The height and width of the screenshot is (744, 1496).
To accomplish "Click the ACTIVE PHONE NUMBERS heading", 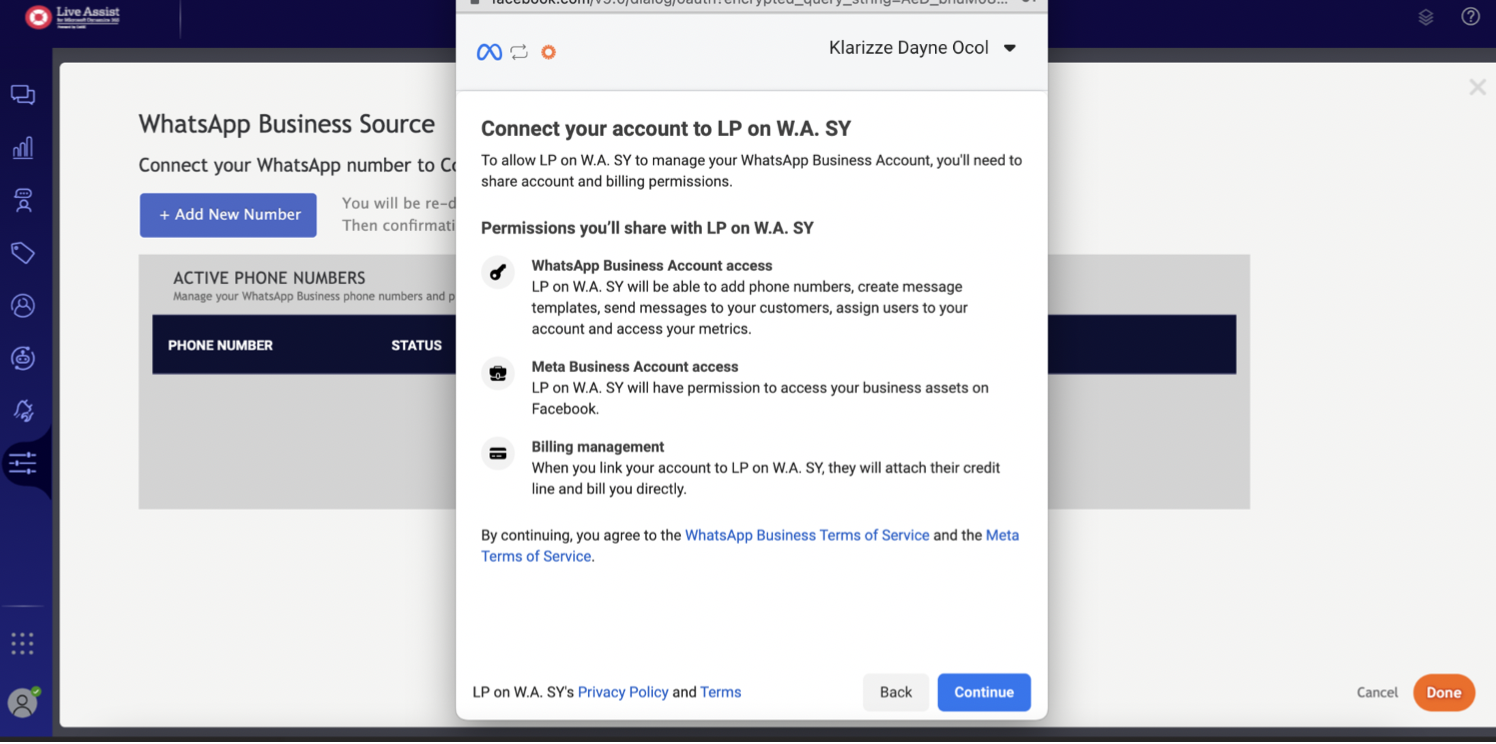I will (x=269, y=278).
